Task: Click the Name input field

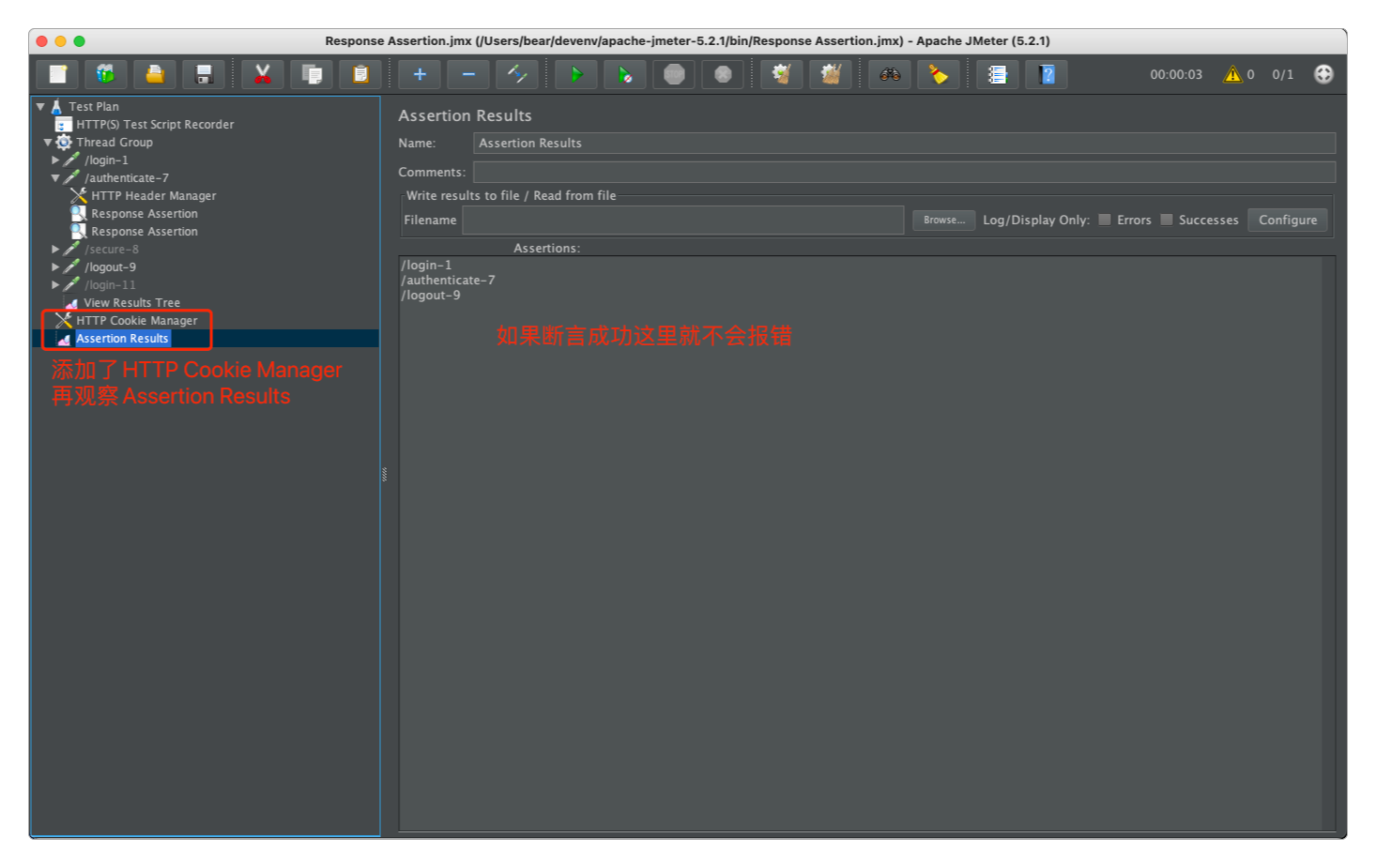Action: 904,143
